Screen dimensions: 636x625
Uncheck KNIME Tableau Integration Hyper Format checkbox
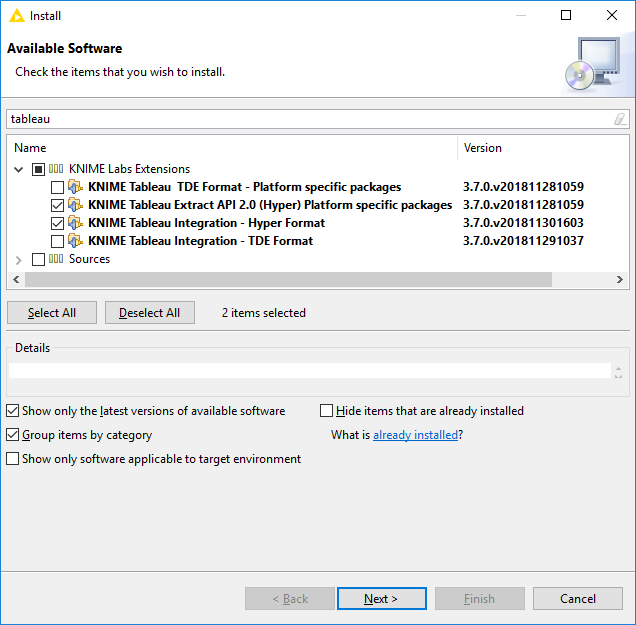click(57, 223)
